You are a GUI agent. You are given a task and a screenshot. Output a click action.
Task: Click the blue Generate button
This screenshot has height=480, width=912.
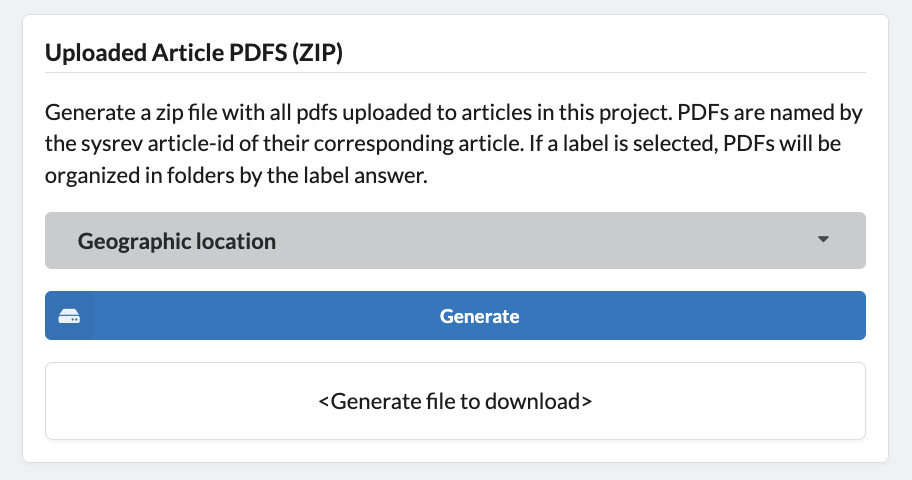(455, 315)
